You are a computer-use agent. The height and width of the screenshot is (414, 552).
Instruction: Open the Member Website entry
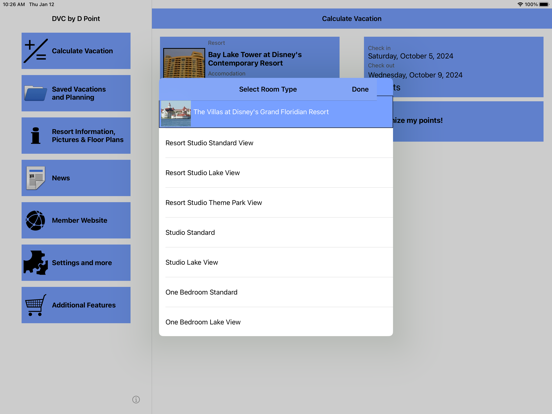76,220
